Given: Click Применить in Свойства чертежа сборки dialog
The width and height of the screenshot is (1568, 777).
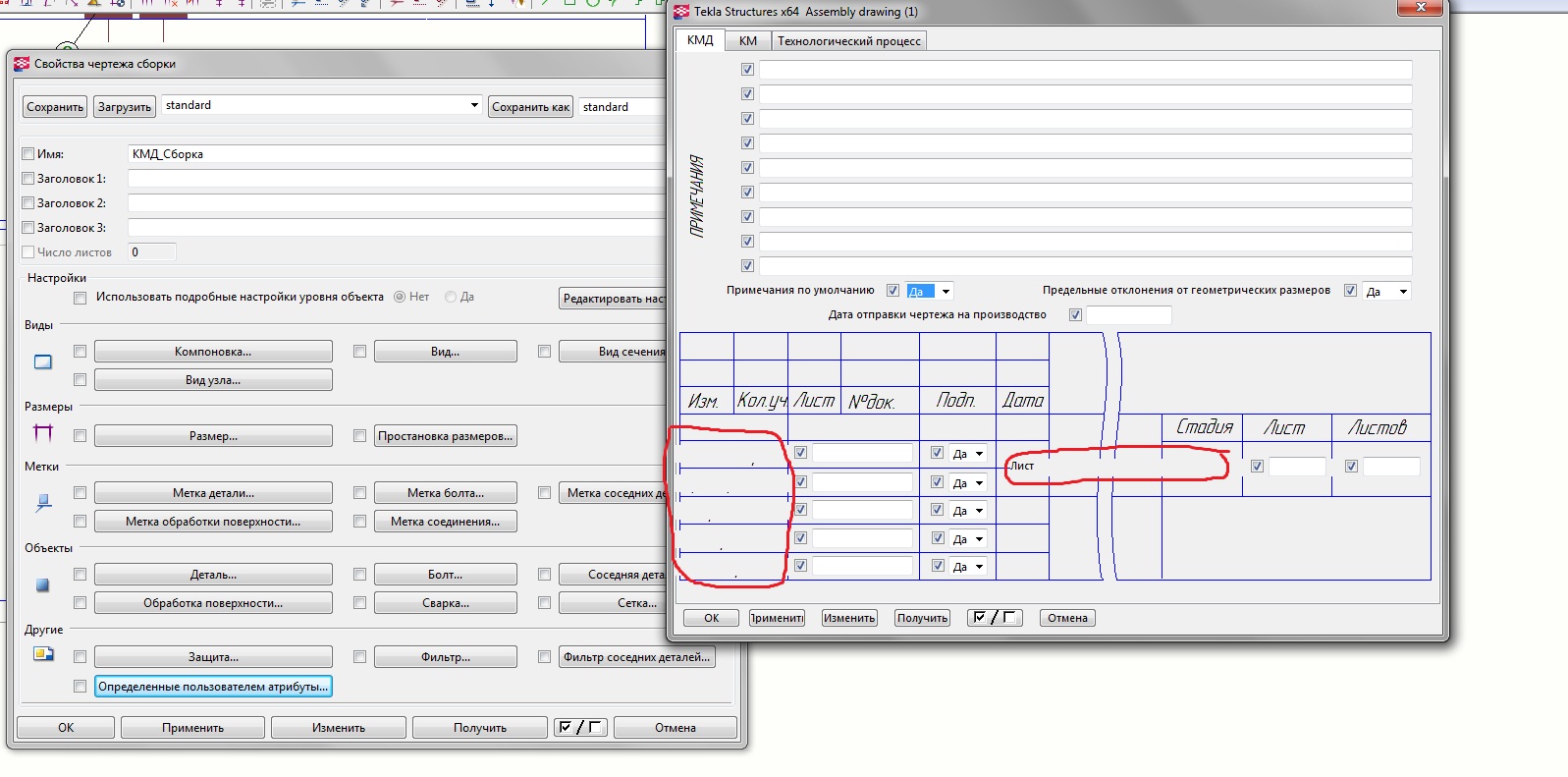Looking at the screenshot, I should [x=192, y=728].
